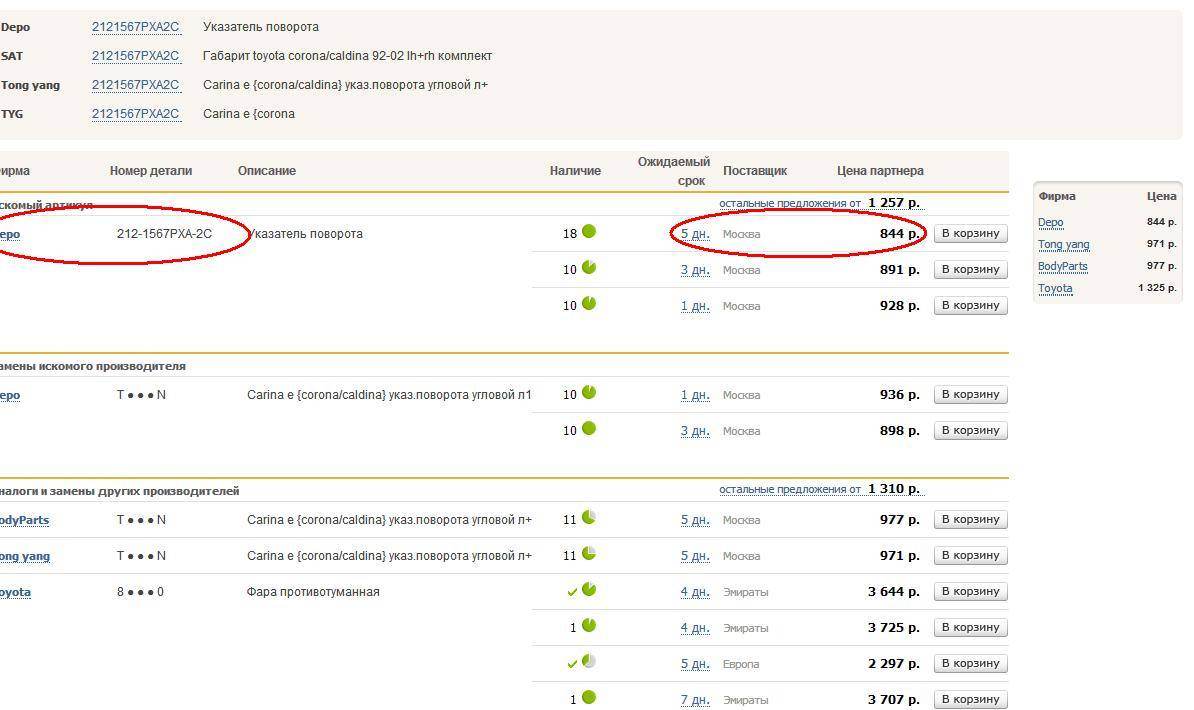The width and height of the screenshot is (1194, 710).
Task: Open Toyota link in the price summary panel
Action: click(x=1055, y=288)
